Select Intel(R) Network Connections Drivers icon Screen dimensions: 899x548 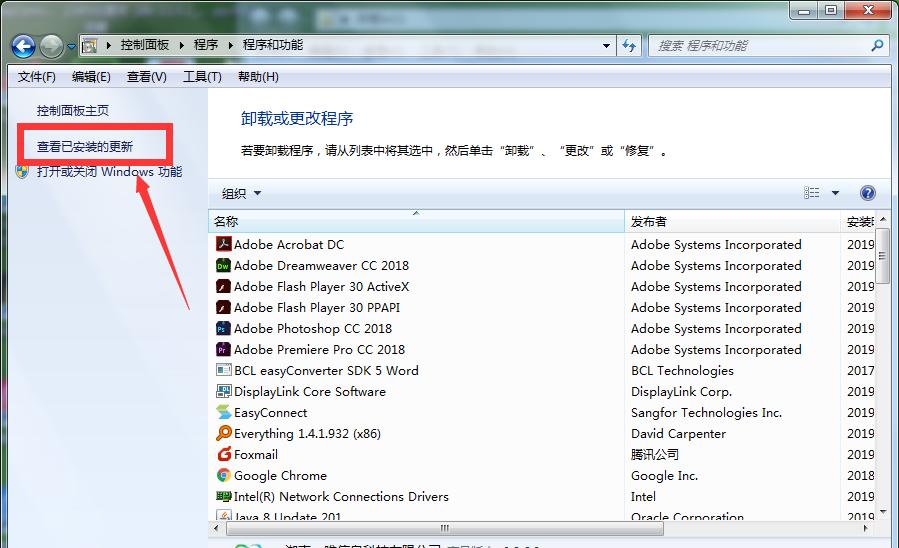(224, 496)
